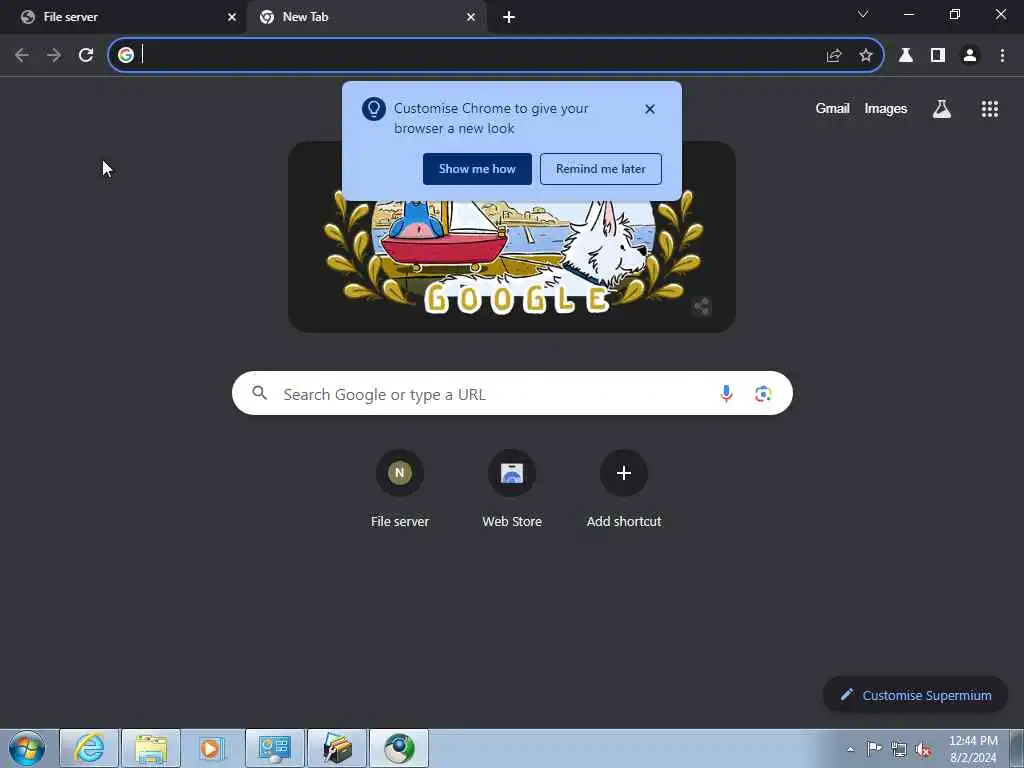Click the Google icon in the address bar

pos(126,55)
